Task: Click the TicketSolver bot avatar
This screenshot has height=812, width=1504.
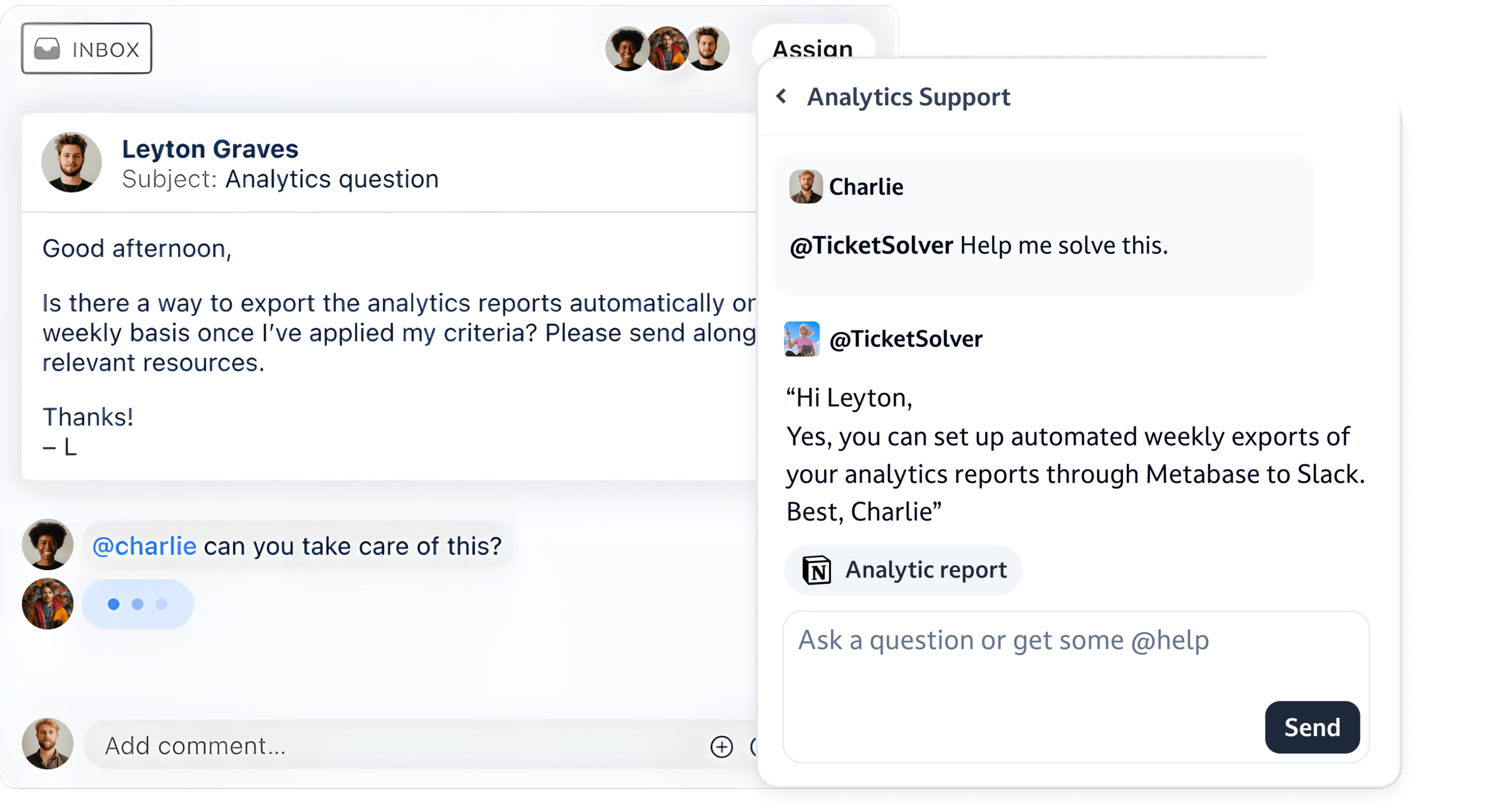Action: tap(802, 339)
